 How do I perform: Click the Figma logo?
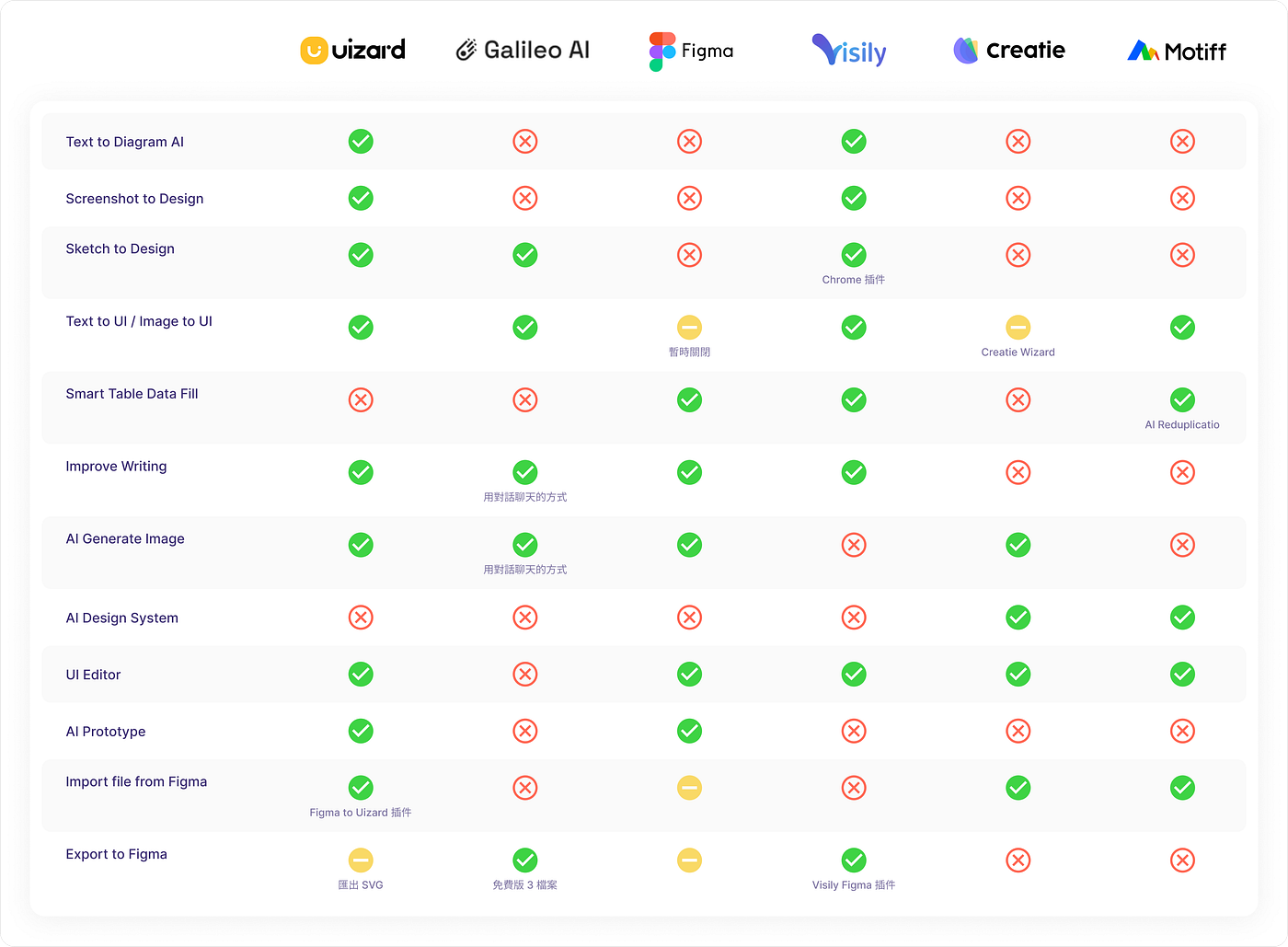[691, 52]
